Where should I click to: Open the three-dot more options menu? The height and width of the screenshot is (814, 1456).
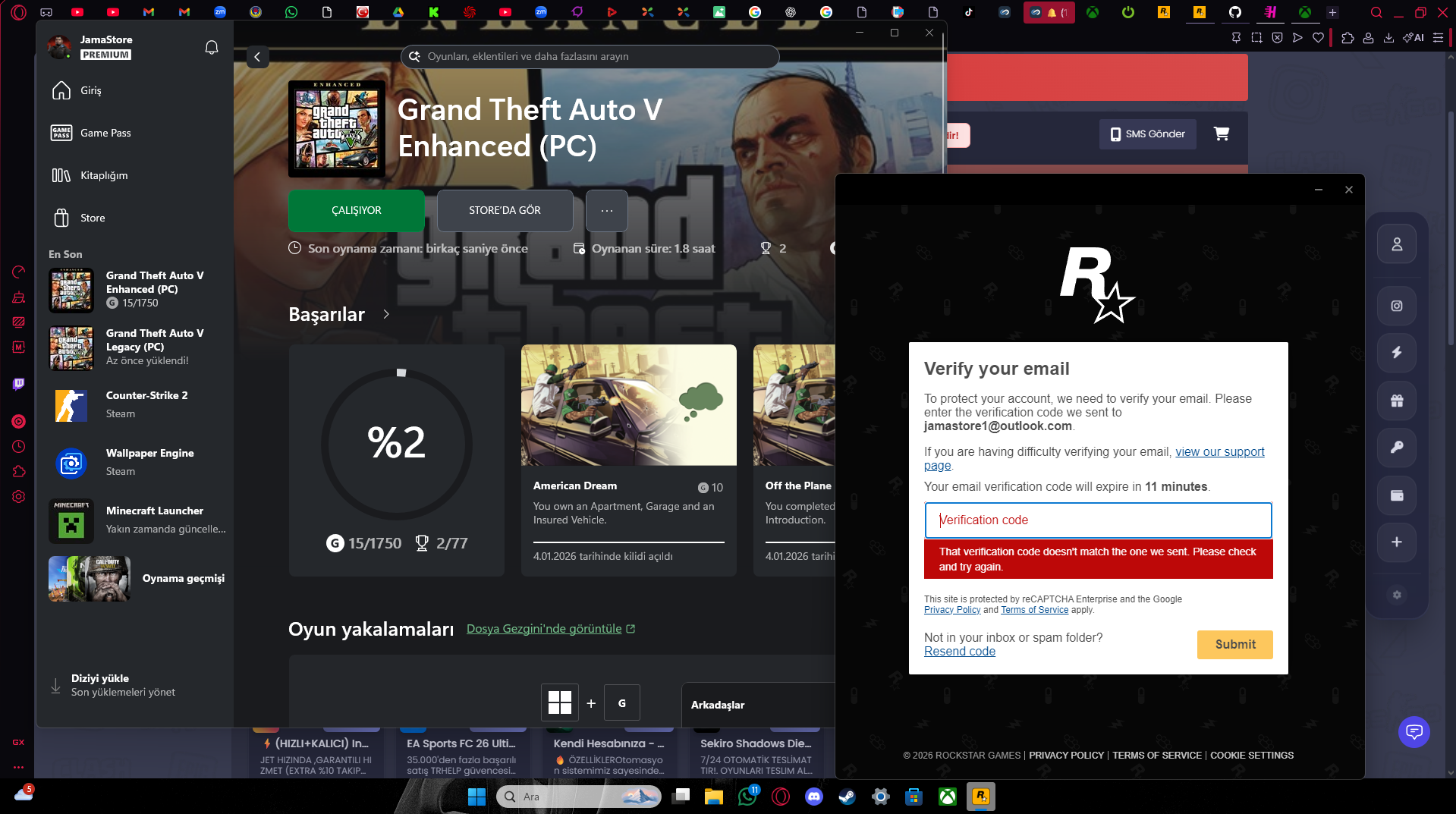pyautogui.click(x=606, y=210)
